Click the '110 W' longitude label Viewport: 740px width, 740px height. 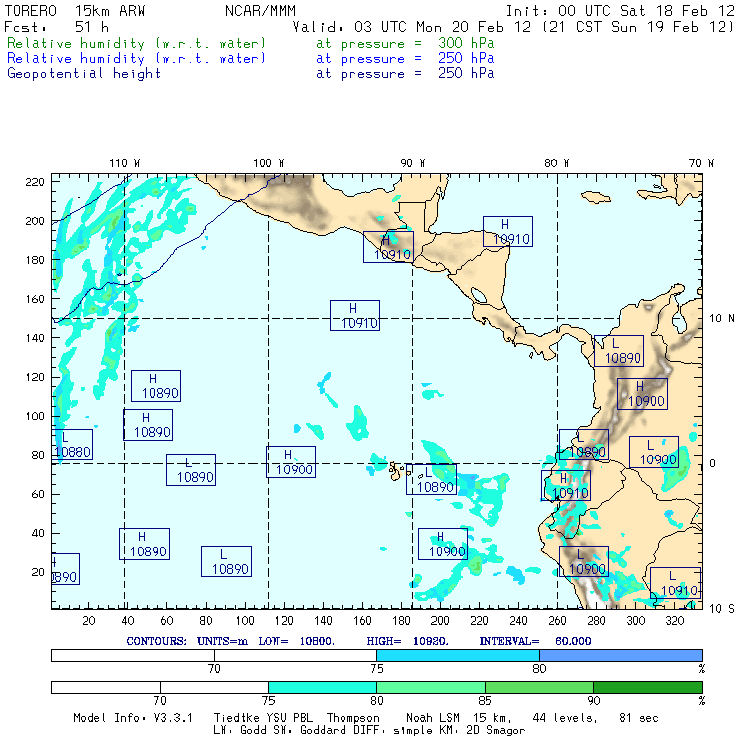click(125, 163)
